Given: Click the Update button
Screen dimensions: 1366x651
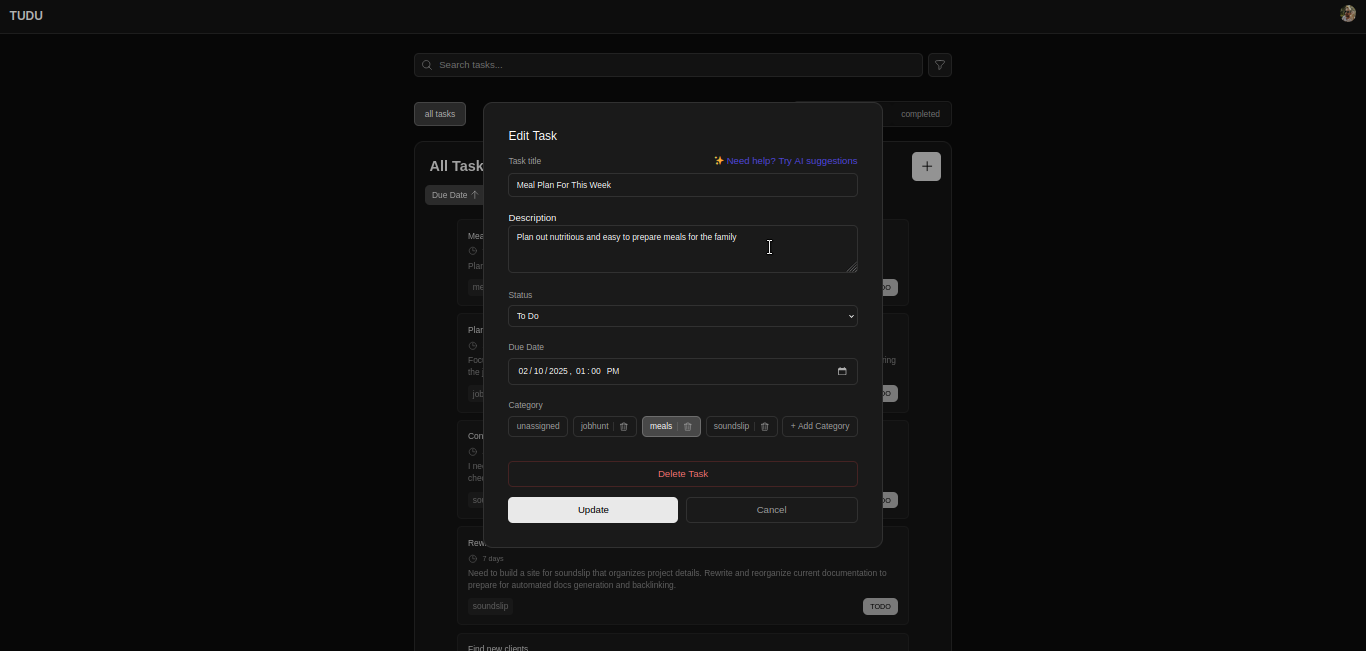Looking at the screenshot, I should [593, 510].
